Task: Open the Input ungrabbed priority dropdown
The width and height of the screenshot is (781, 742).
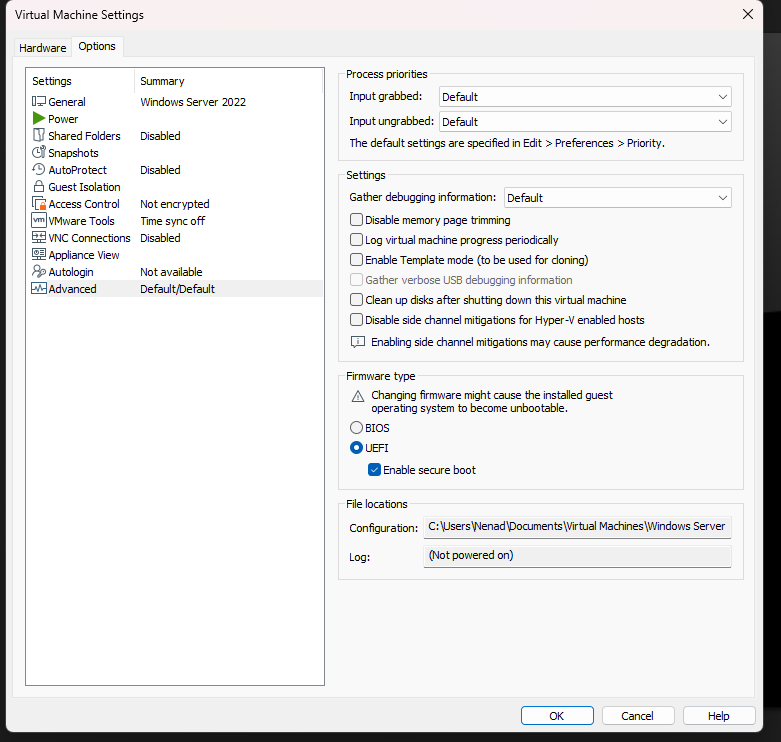Action: click(585, 122)
